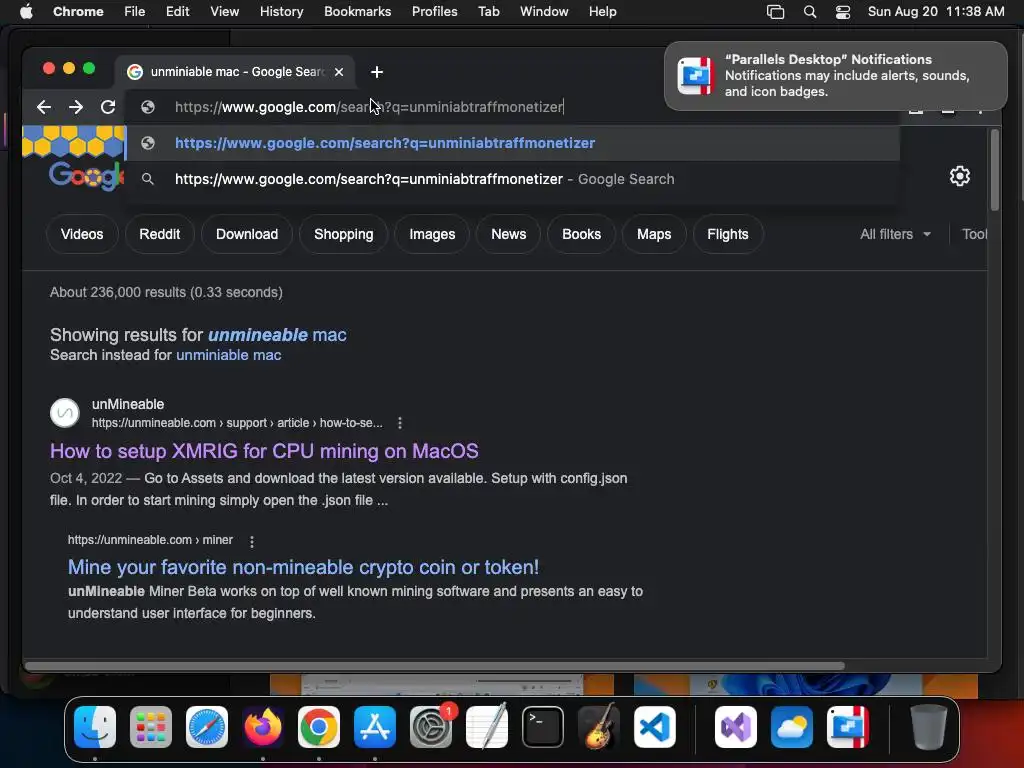1024x768 pixels.
Task: Open the Trash in the Dock
Action: pos(929,727)
